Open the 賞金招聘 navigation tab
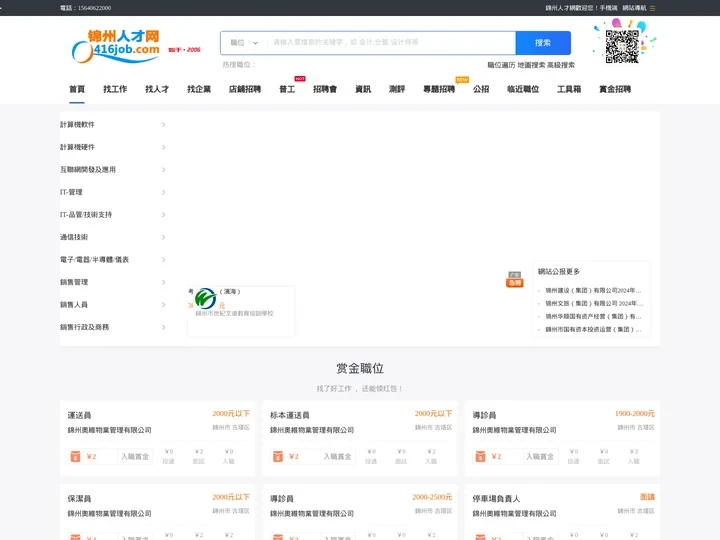This screenshot has height=540, width=720. click(615, 89)
